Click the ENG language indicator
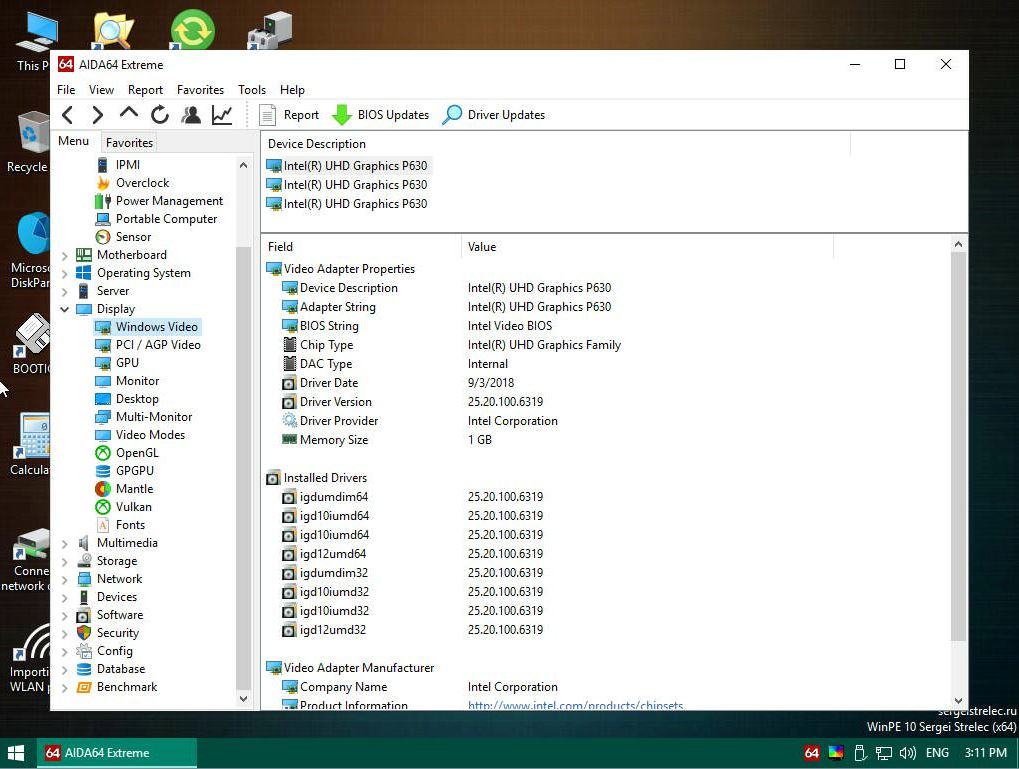The height and width of the screenshot is (769, 1019). pyautogui.click(x=937, y=753)
